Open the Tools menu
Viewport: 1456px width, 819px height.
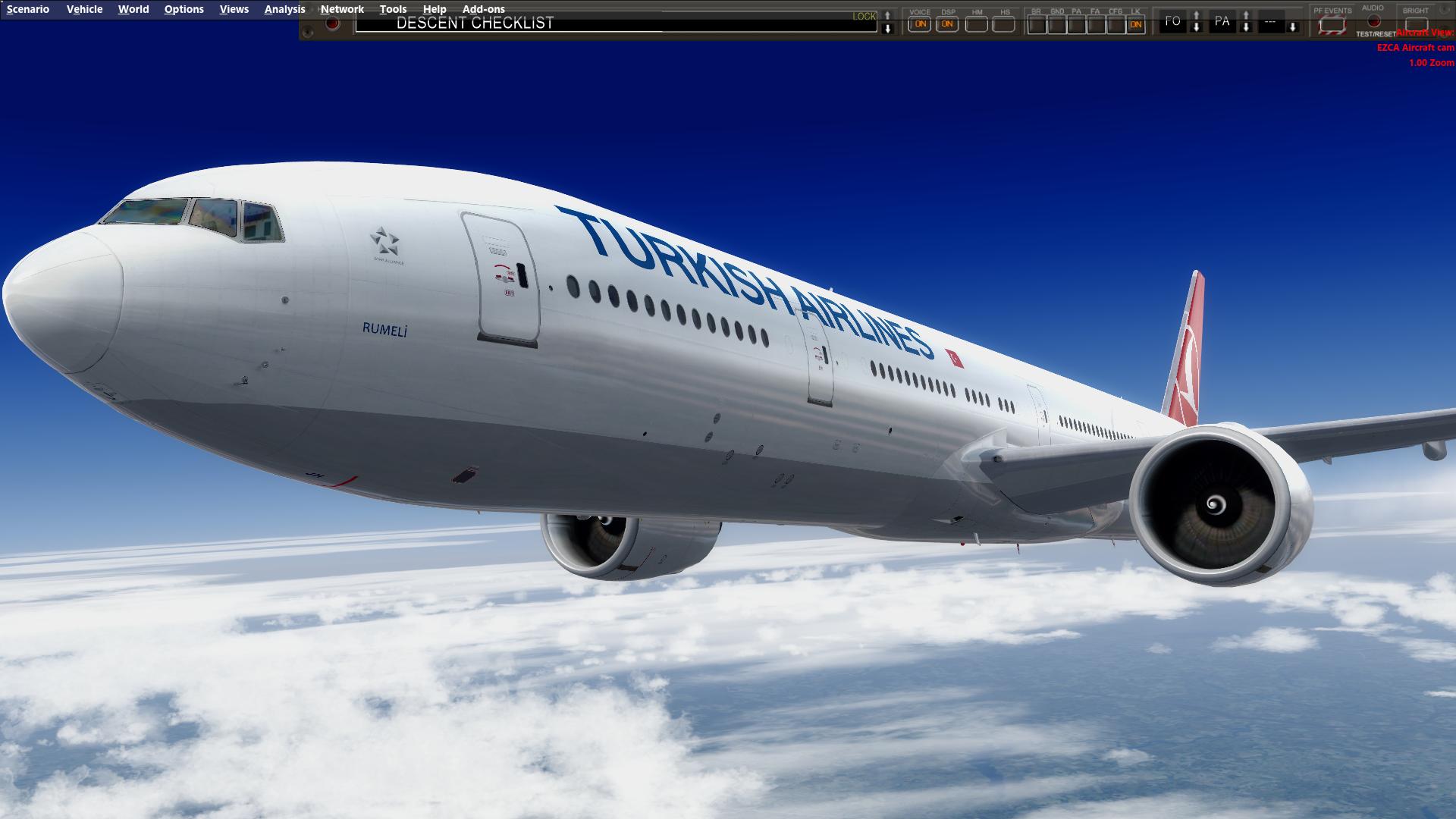(393, 9)
